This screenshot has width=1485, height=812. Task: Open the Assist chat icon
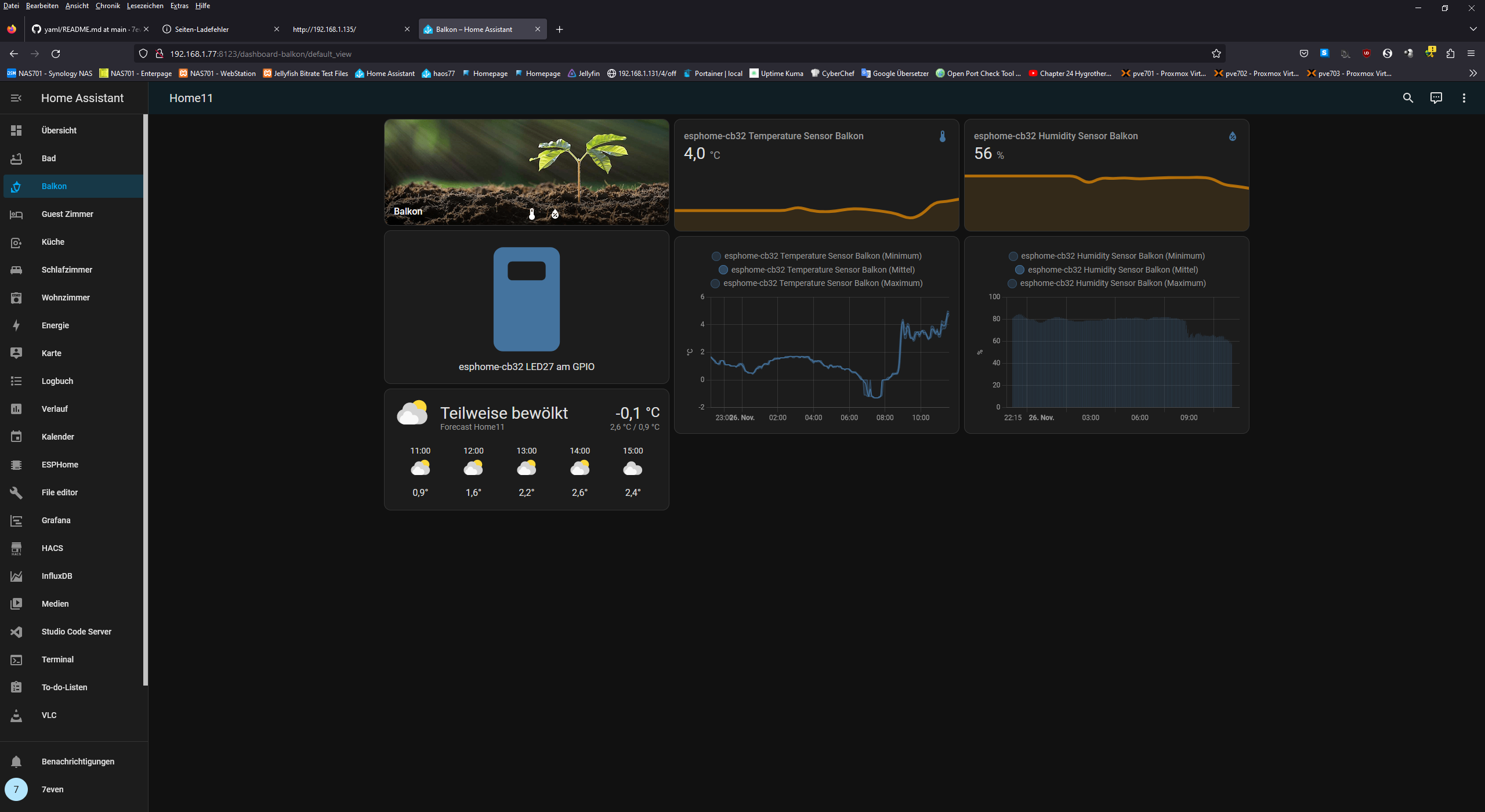click(x=1436, y=98)
